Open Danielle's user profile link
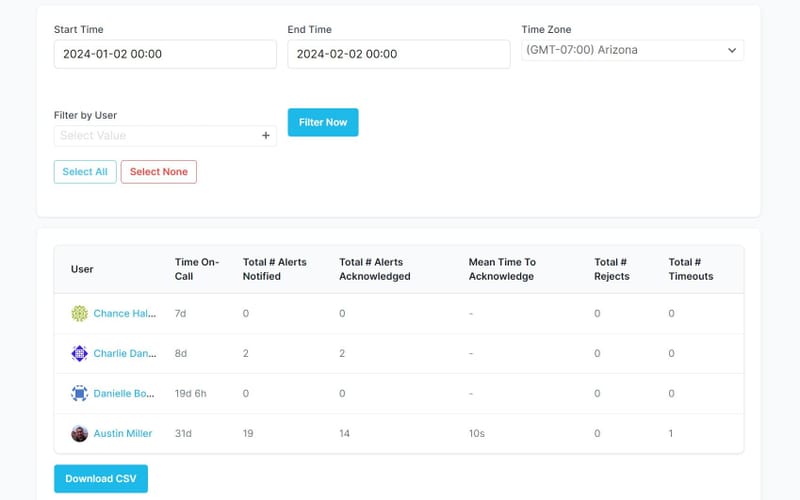800x500 pixels. click(125, 393)
